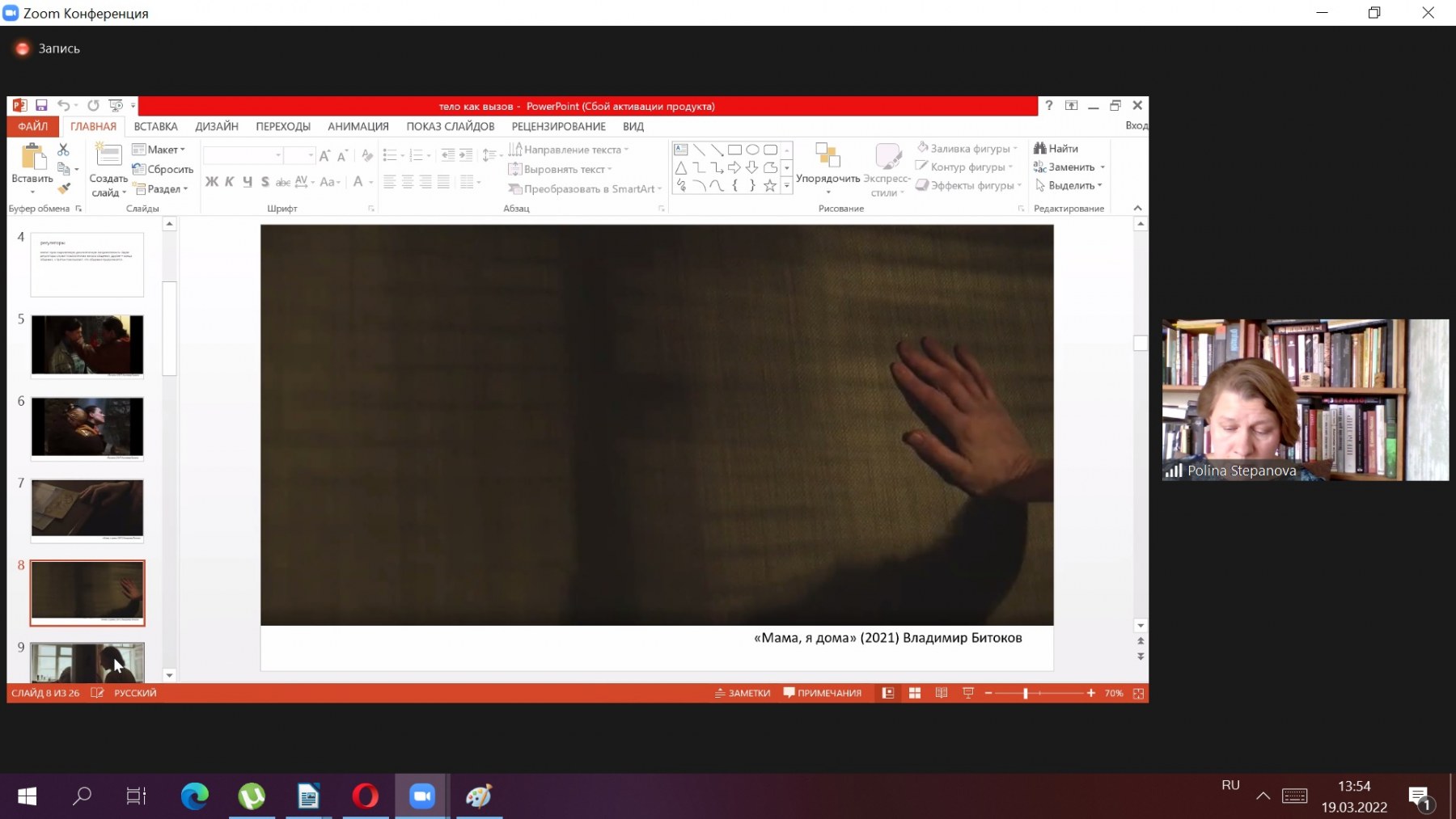Select slide 7 thumbnail
The image size is (1456, 819).
(87, 510)
